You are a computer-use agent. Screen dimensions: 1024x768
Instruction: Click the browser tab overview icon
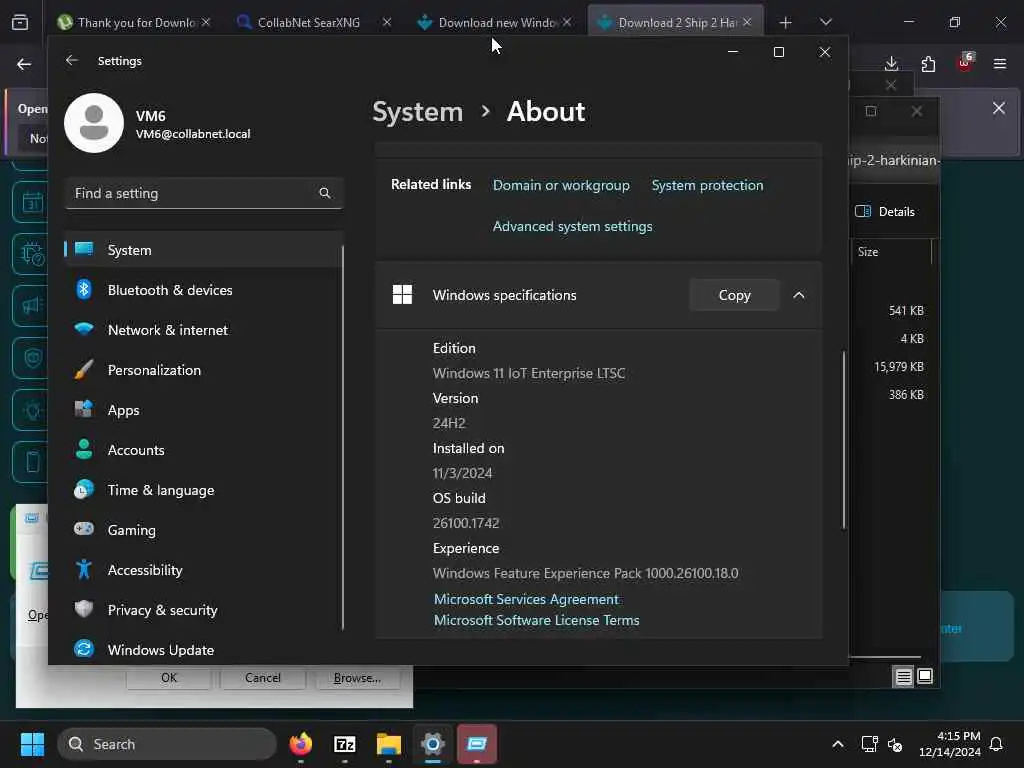20,22
